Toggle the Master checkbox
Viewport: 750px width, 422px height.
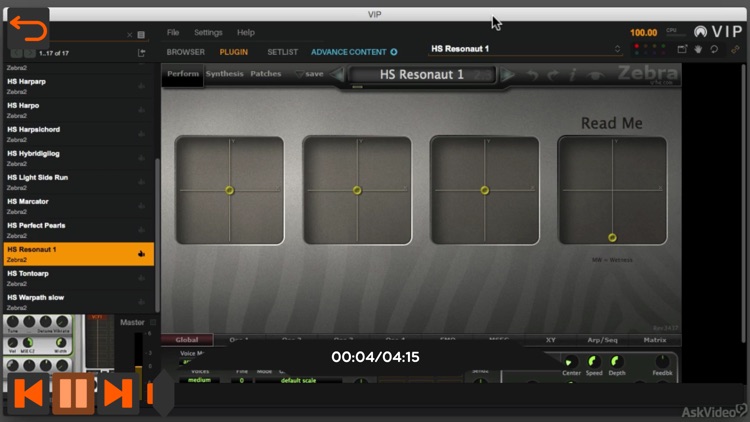click(153, 322)
